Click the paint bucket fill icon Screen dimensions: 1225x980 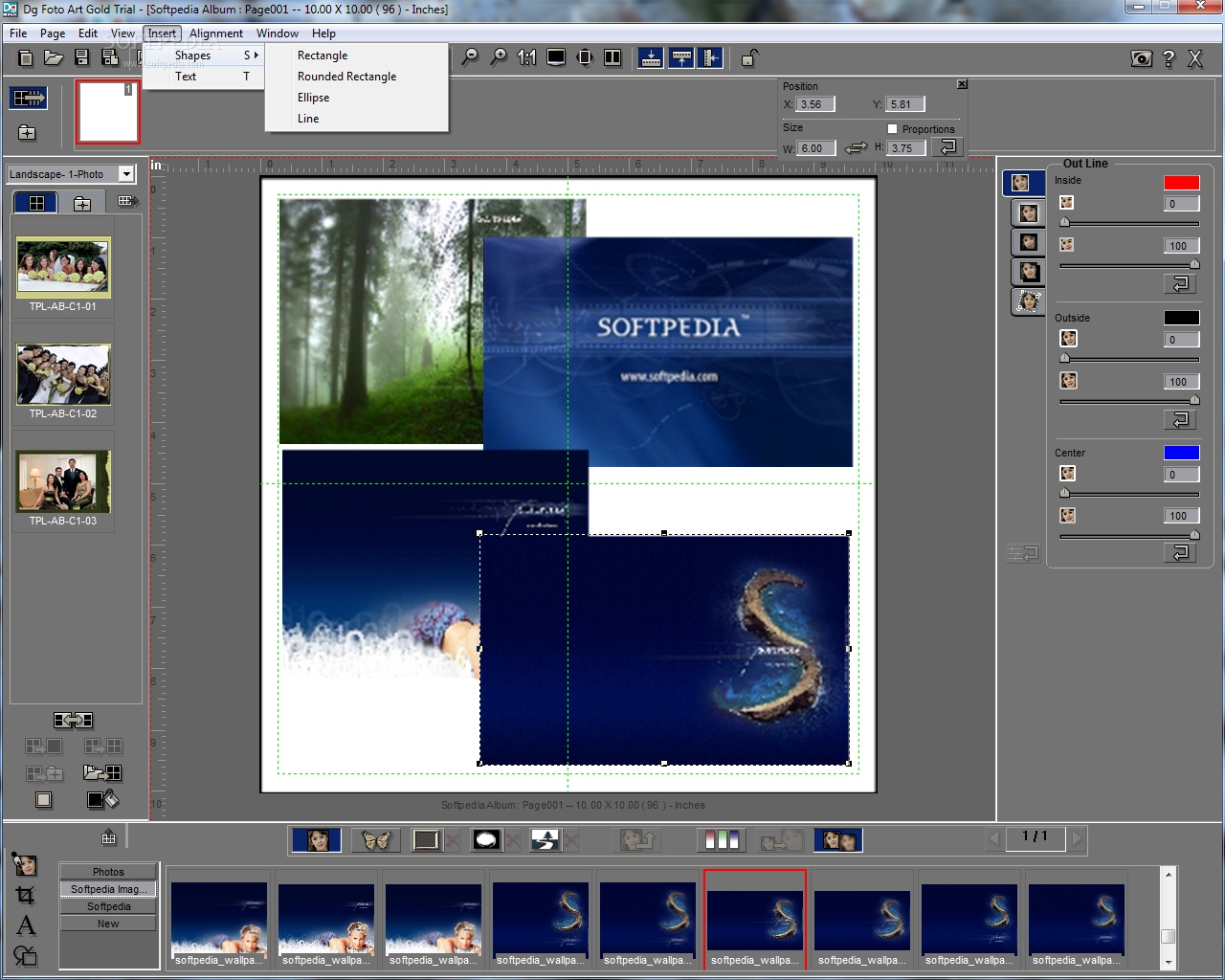[x=102, y=799]
